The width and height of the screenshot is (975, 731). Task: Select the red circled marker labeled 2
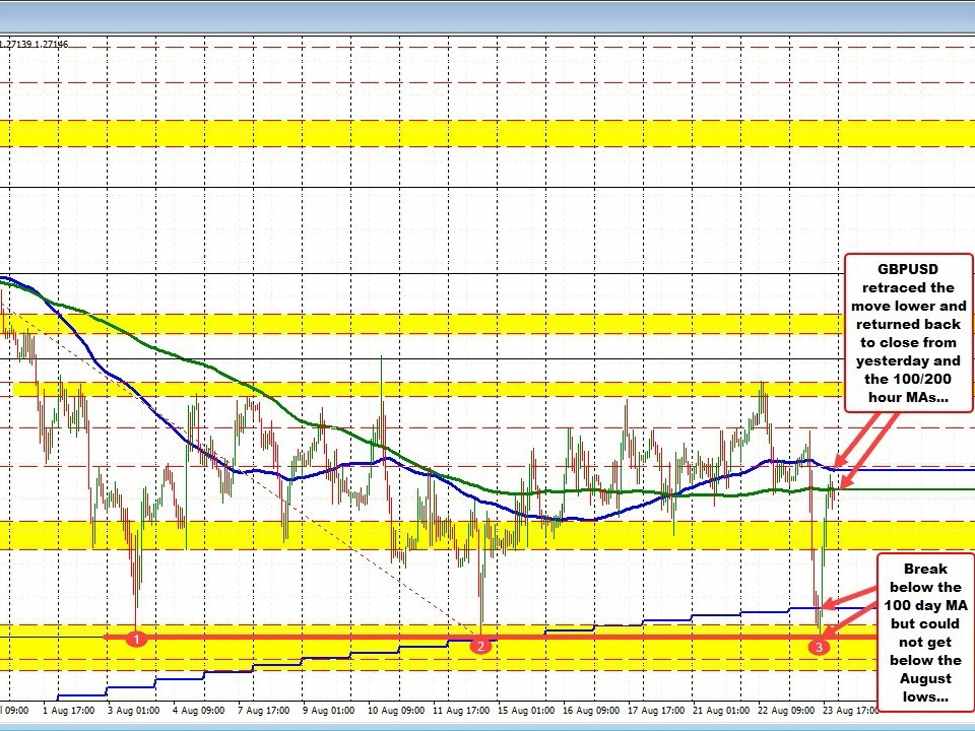click(x=481, y=646)
